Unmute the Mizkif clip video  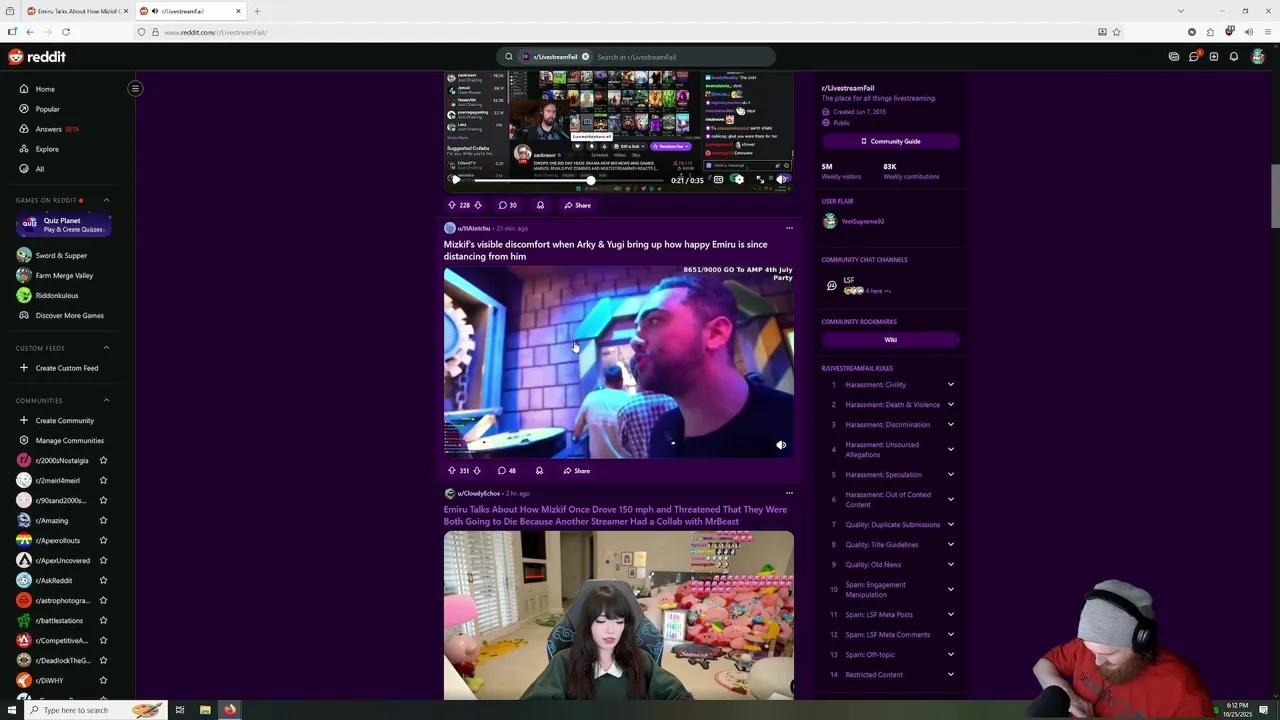pyautogui.click(x=781, y=445)
